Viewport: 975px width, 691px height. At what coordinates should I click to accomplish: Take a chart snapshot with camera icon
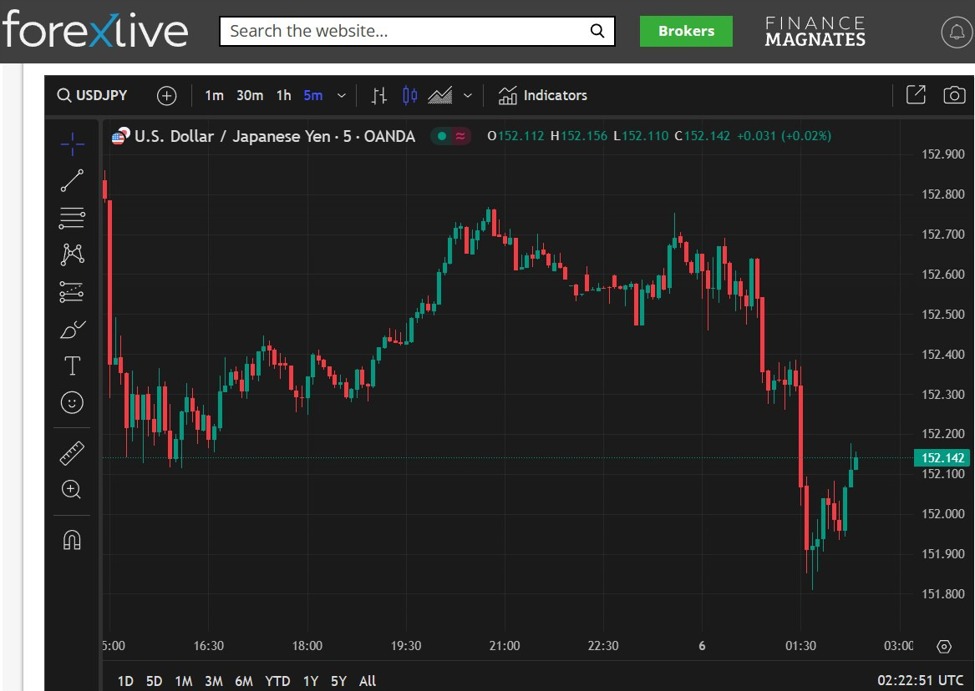click(x=954, y=95)
